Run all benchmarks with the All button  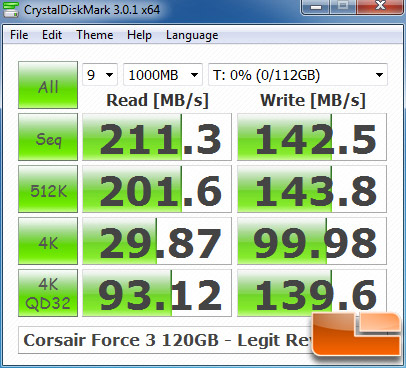tap(48, 85)
